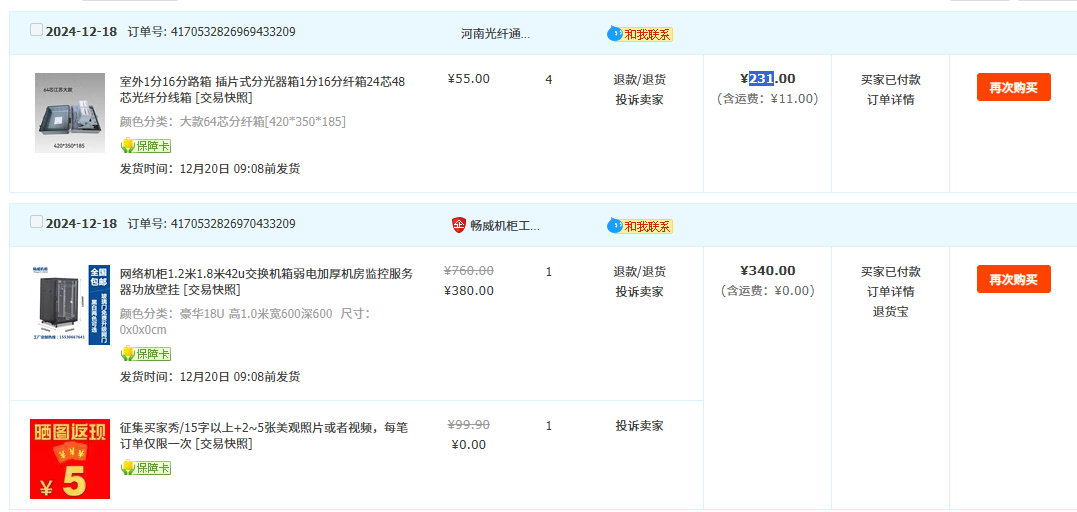Click red shield badge beside 畅威机柜 shop
The height and width of the screenshot is (512, 1077).
point(459,225)
